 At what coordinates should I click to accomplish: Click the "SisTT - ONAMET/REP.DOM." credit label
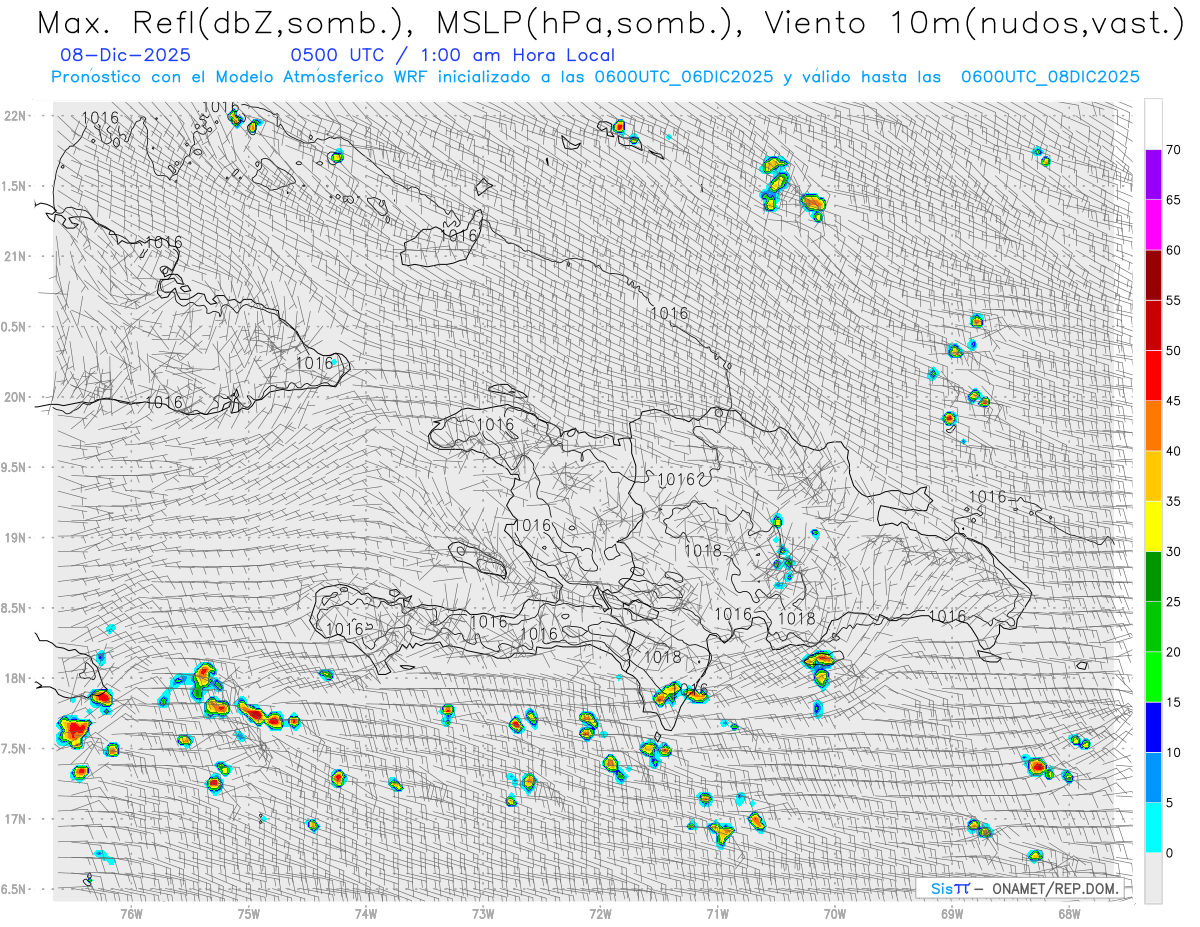pyautogui.click(x=1019, y=888)
